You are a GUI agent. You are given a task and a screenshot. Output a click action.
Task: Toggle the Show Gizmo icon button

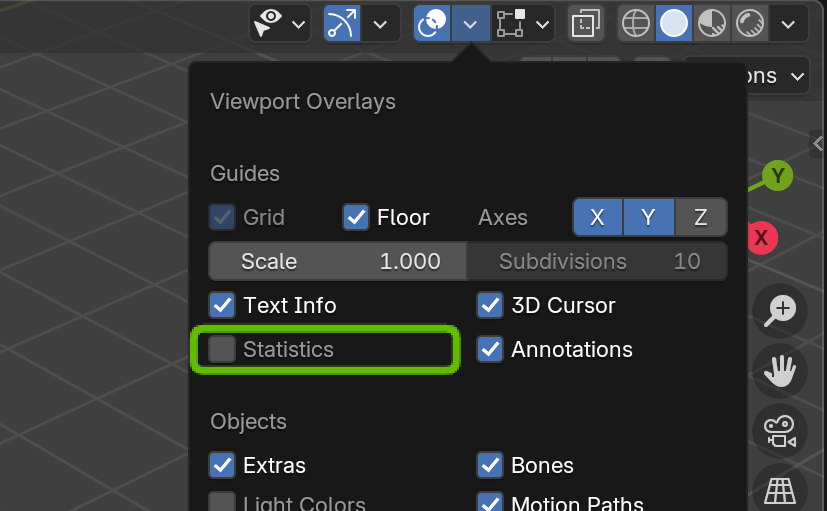(342, 23)
